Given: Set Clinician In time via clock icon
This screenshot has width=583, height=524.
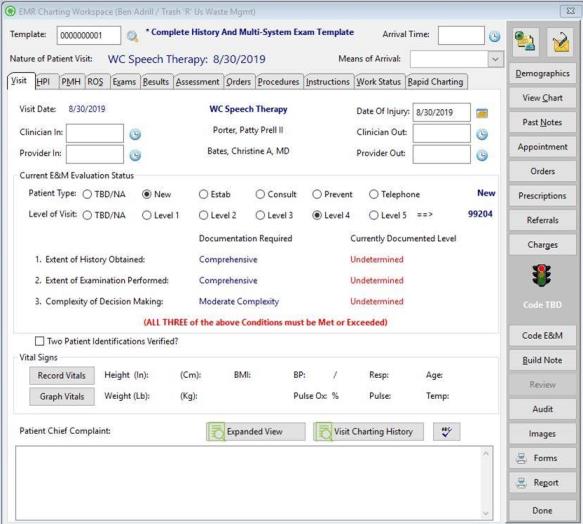Looking at the screenshot, I should (135, 134).
